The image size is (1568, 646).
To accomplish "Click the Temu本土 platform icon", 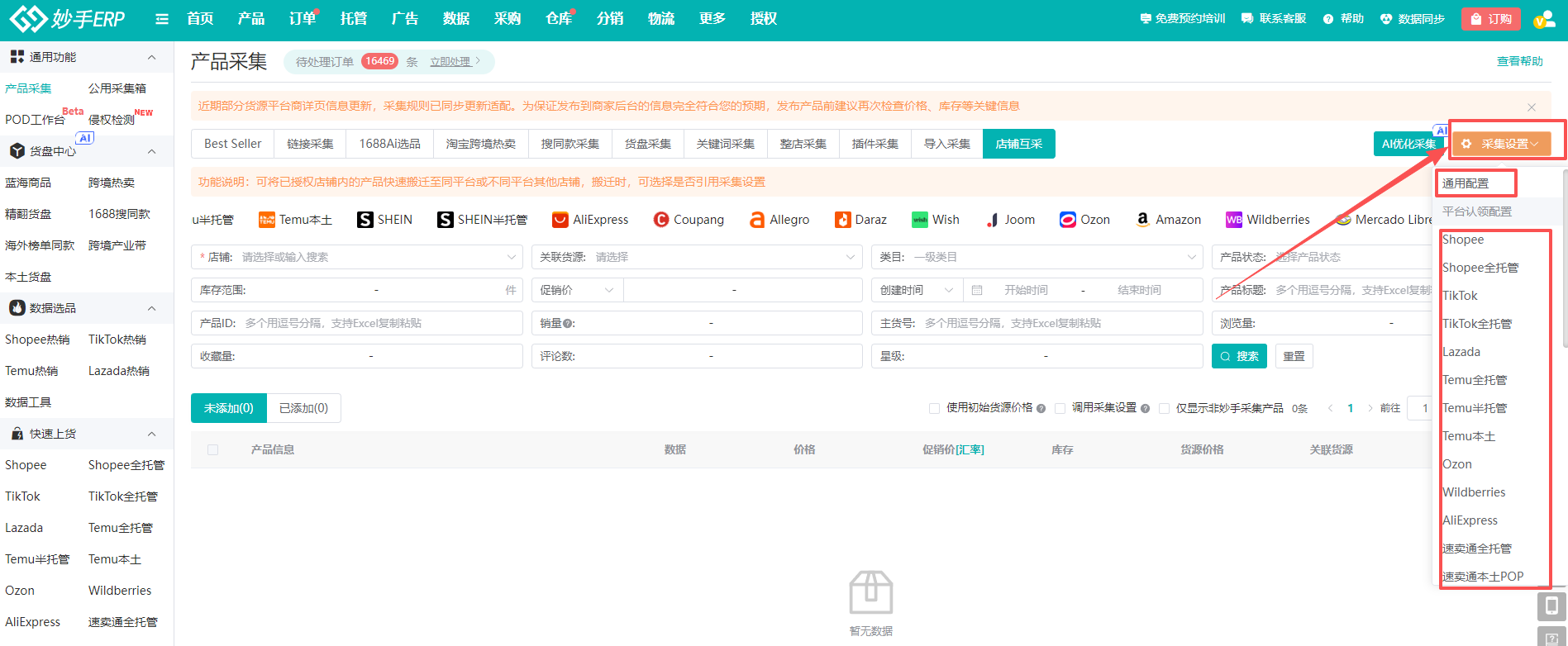I will click(267, 220).
